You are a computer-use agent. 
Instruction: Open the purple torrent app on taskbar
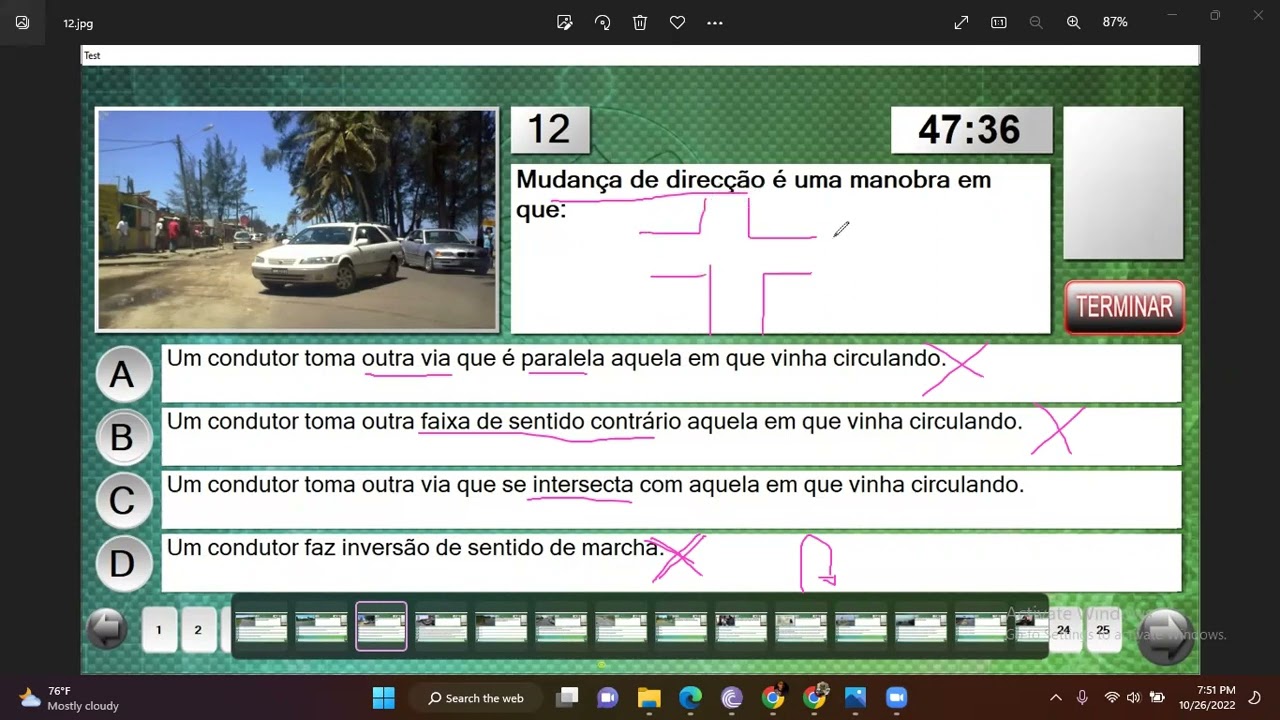pyautogui.click(x=731, y=698)
